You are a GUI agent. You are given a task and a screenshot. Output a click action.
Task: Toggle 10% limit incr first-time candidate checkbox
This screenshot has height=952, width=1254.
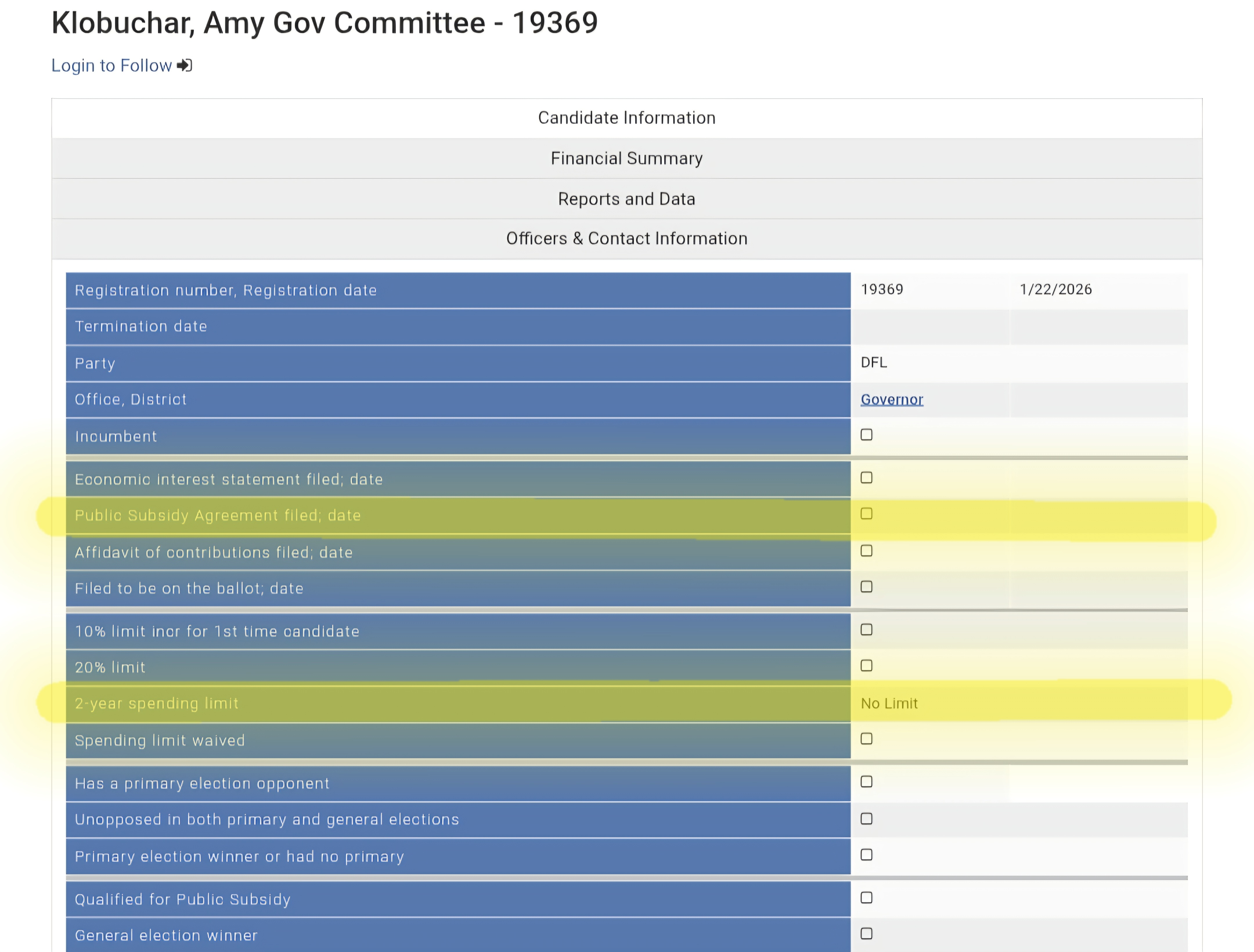point(866,630)
